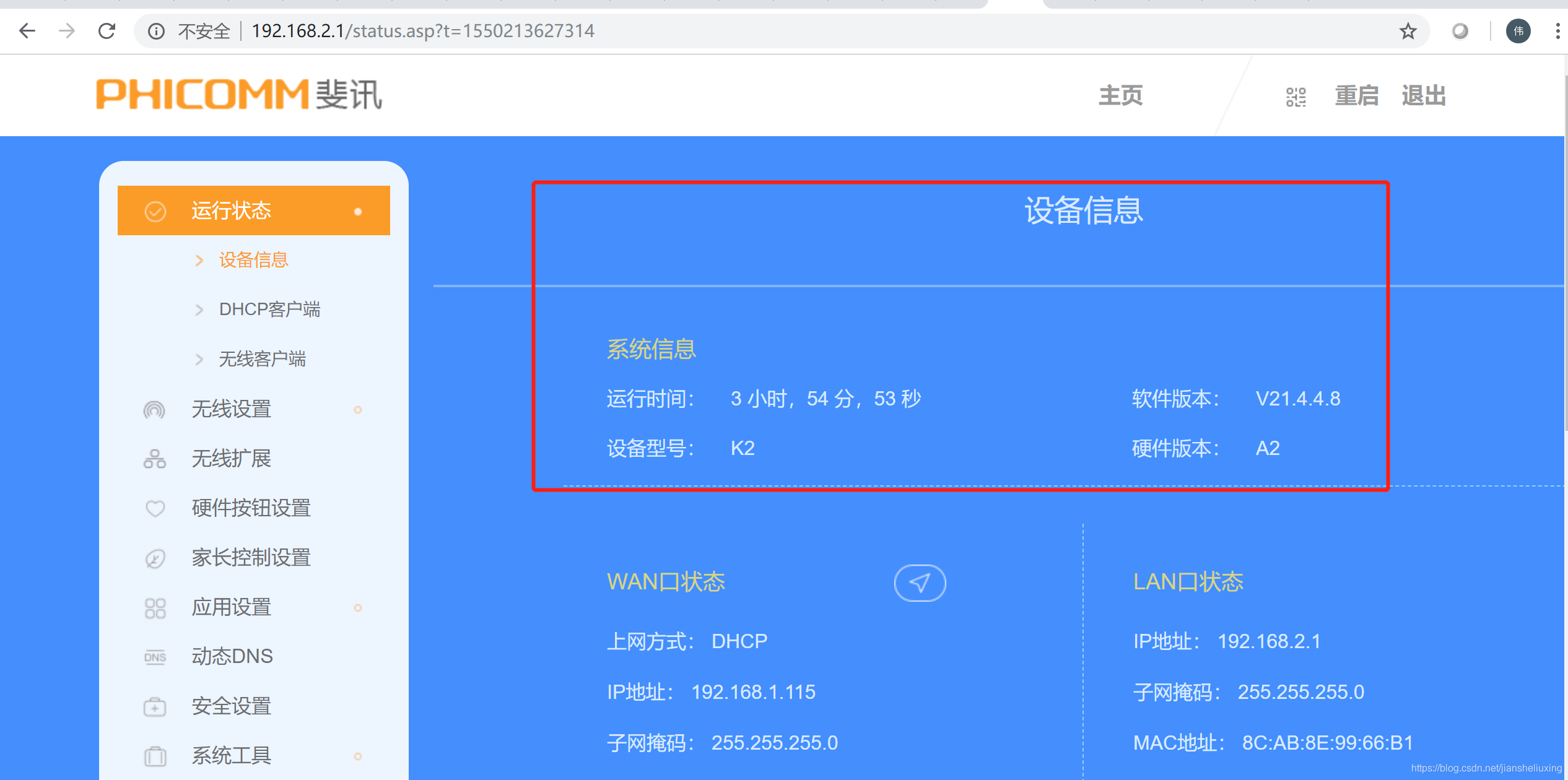Open 无线客户端 submenu item
This screenshot has width=1568, height=780.
click(x=262, y=358)
